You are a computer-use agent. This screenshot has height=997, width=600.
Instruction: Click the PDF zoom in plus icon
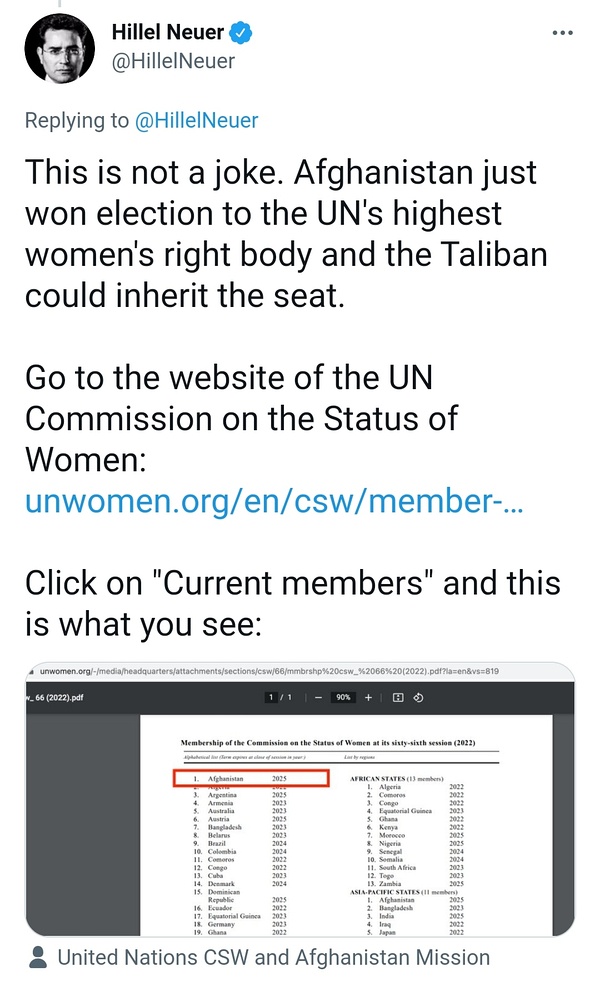368,697
